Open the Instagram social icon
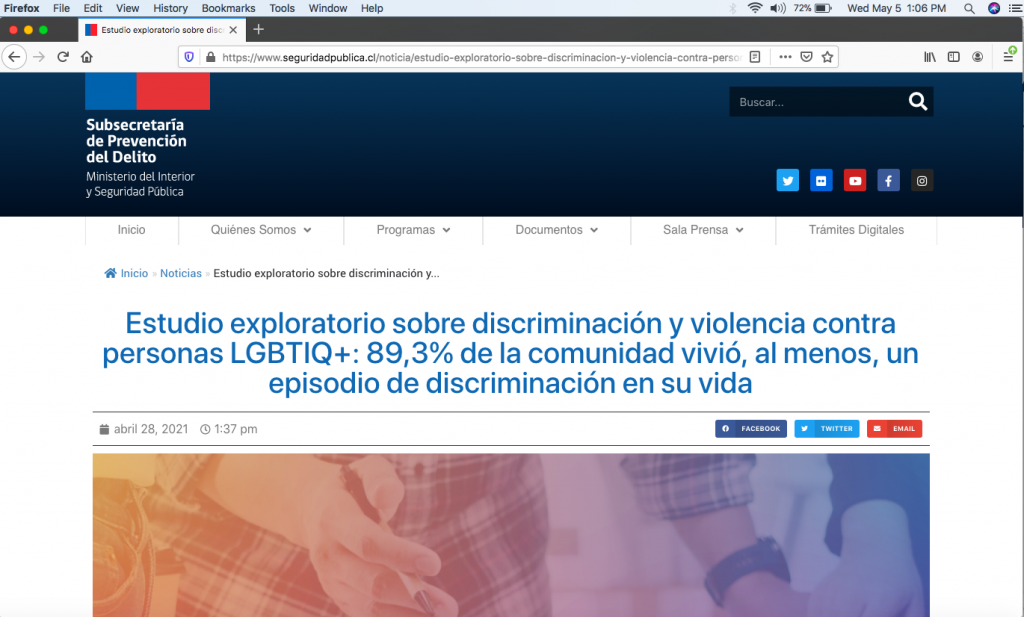 [922, 181]
